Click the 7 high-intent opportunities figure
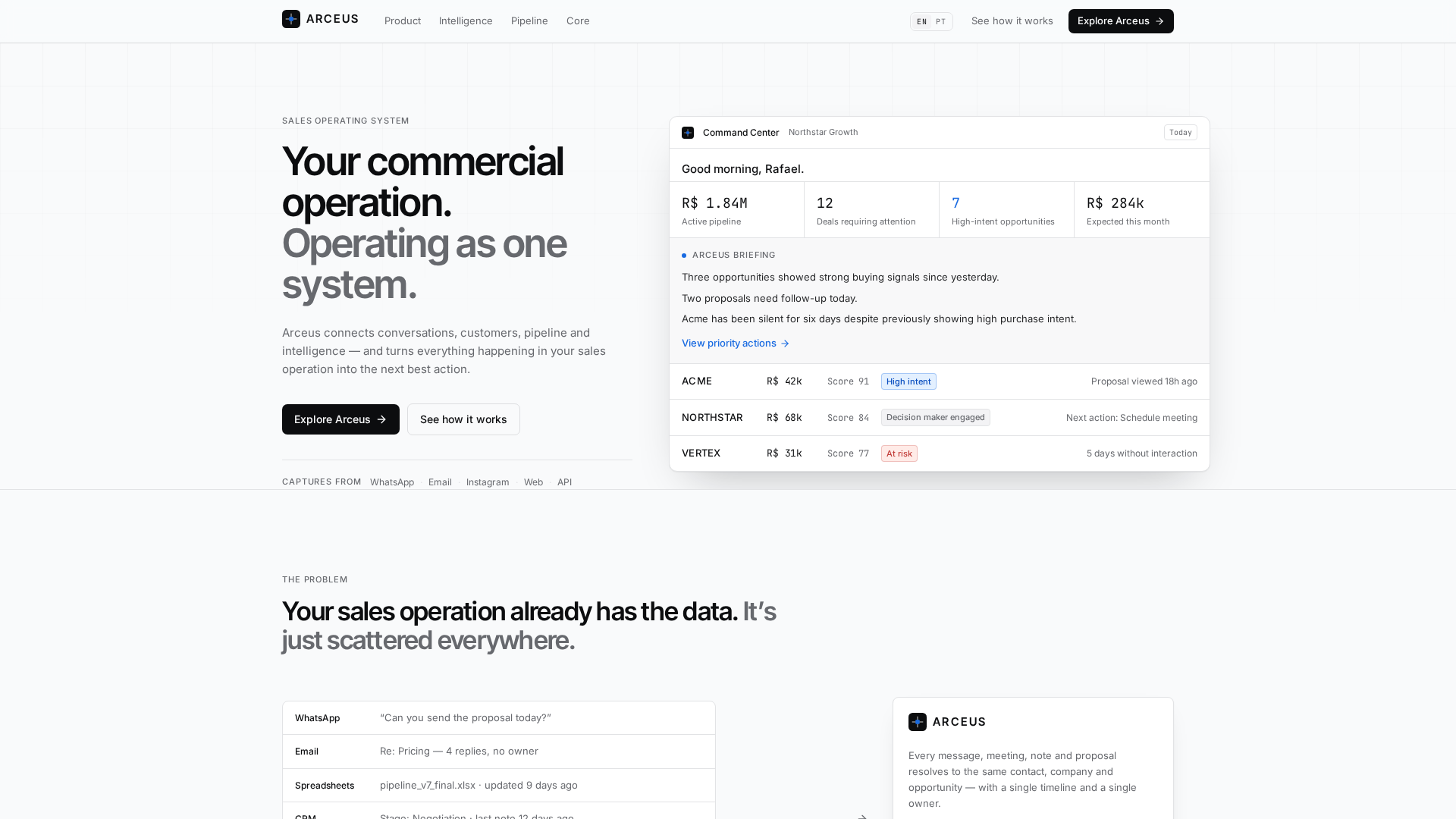The image size is (1456, 819). pyautogui.click(x=955, y=203)
